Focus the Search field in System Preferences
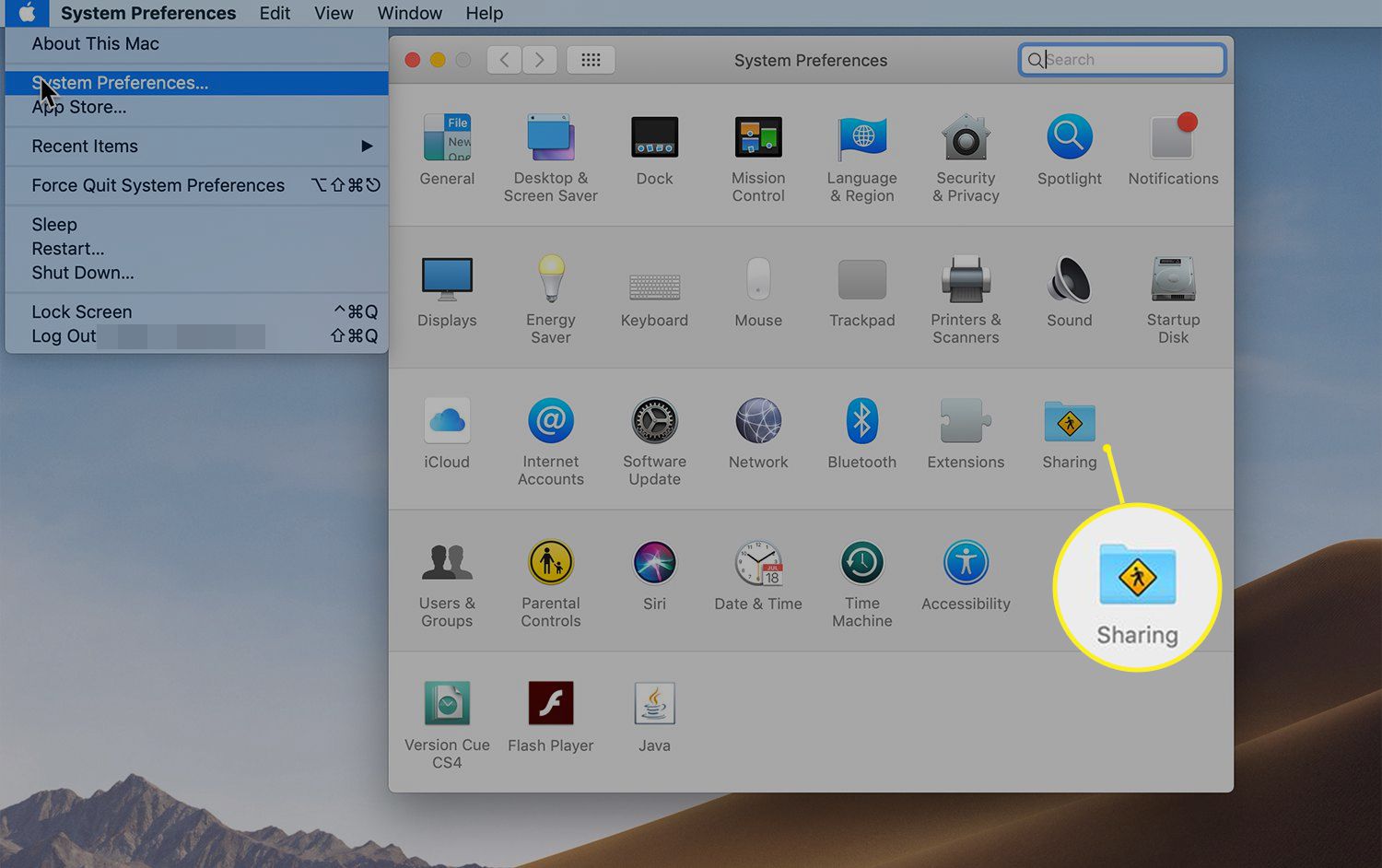 point(1122,60)
